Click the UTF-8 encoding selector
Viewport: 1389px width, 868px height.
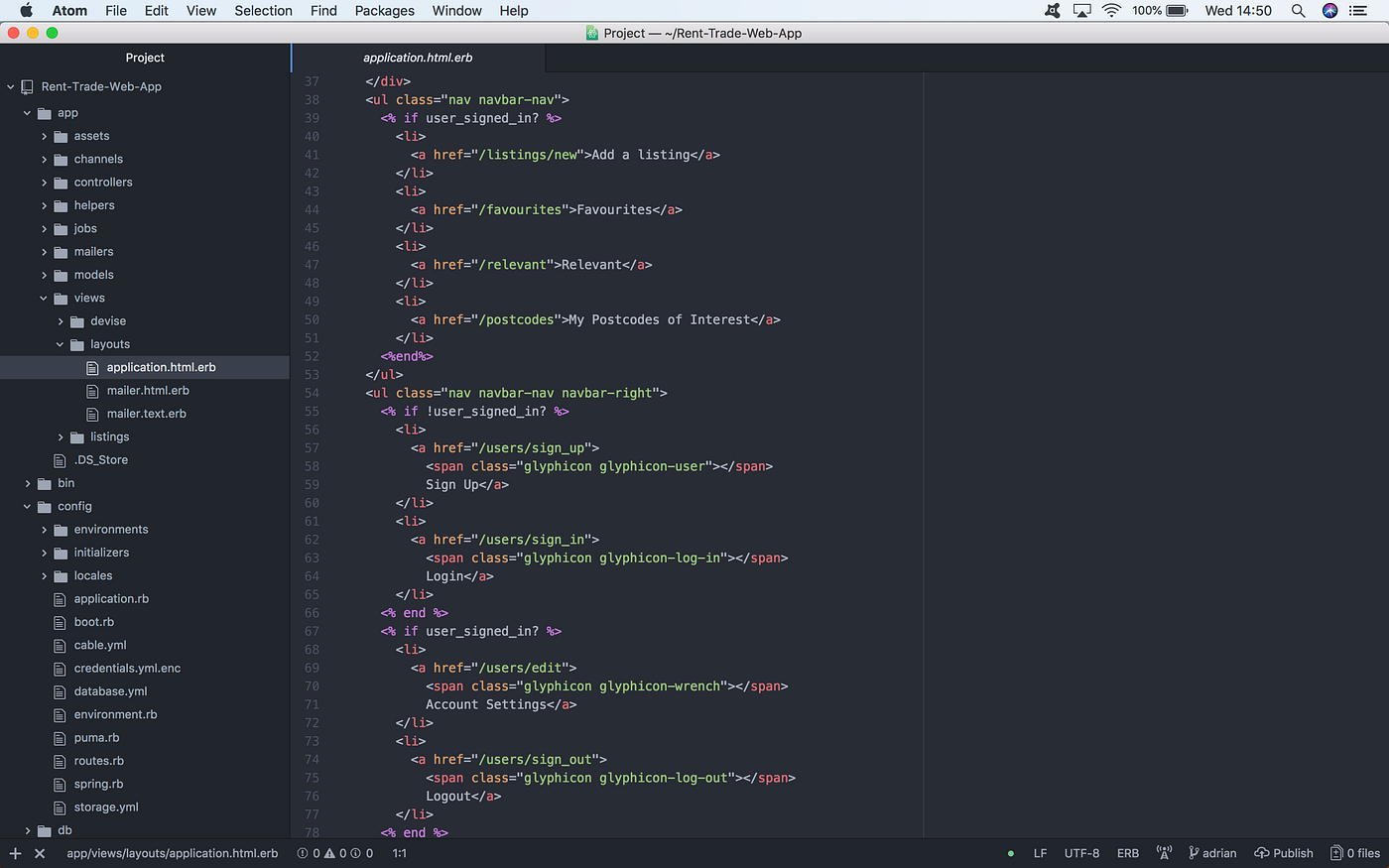(1081, 853)
